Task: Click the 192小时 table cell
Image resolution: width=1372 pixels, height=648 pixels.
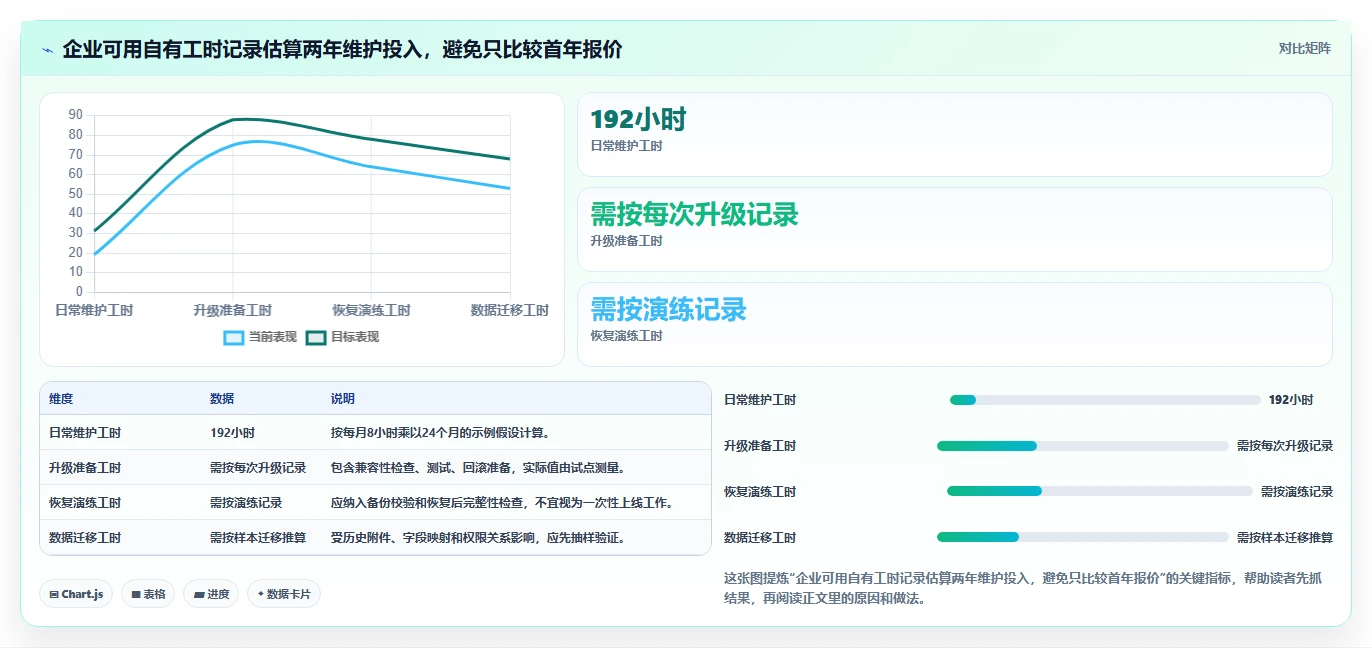Action: [x=232, y=433]
